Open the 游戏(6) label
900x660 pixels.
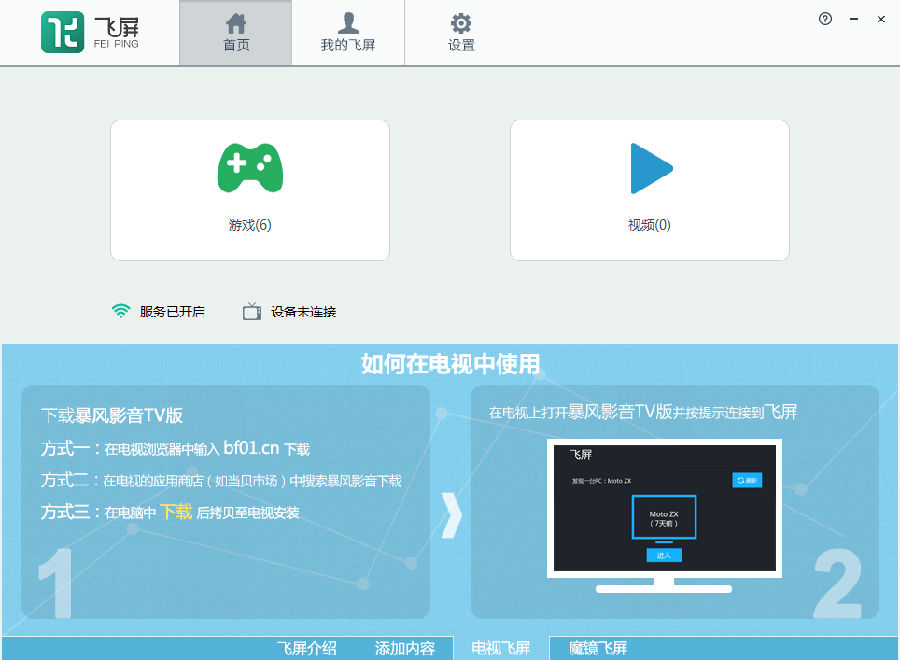pos(250,225)
